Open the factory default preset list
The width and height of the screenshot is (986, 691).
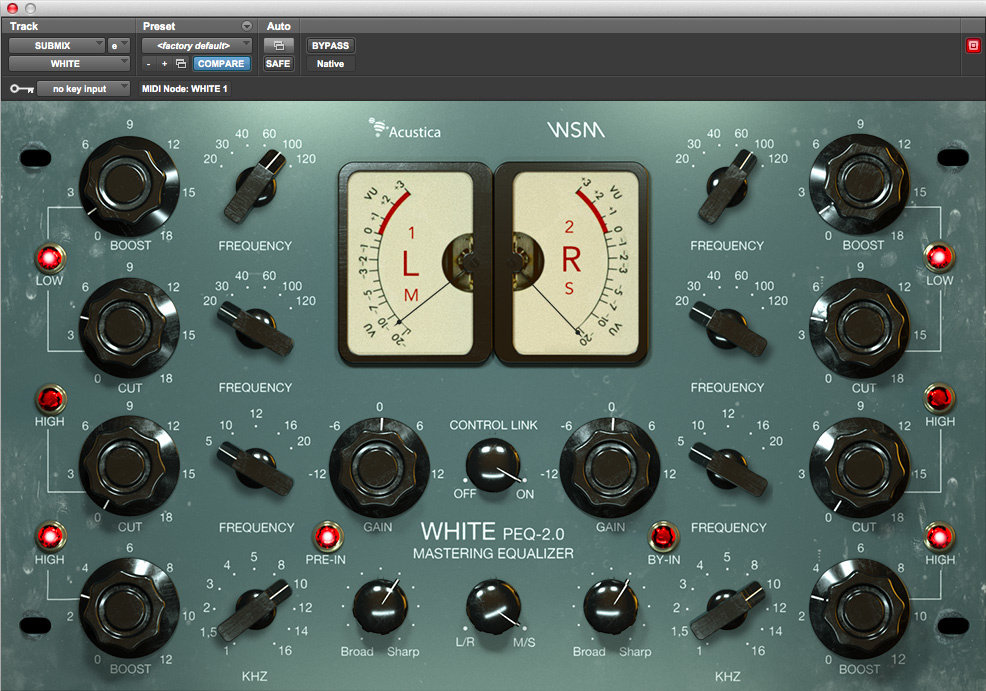click(x=197, y=45)
